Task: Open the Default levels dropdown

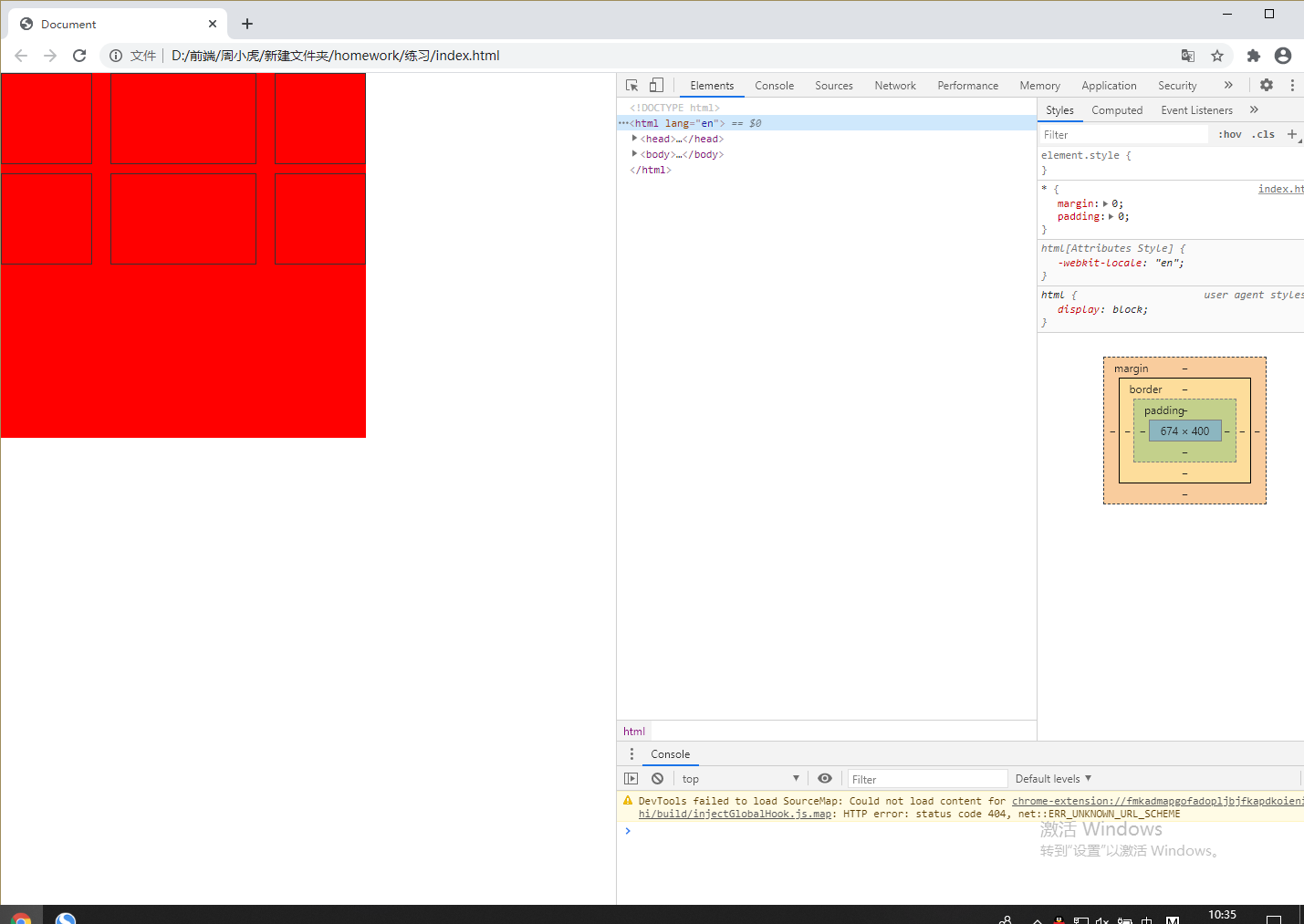Action: pos(1053,778)
